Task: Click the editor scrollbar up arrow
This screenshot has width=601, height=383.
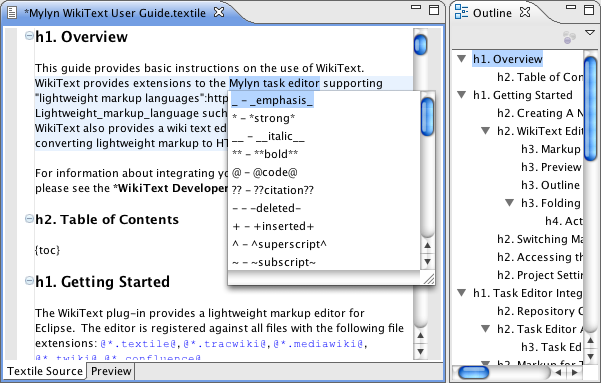Action: point(420,335)
